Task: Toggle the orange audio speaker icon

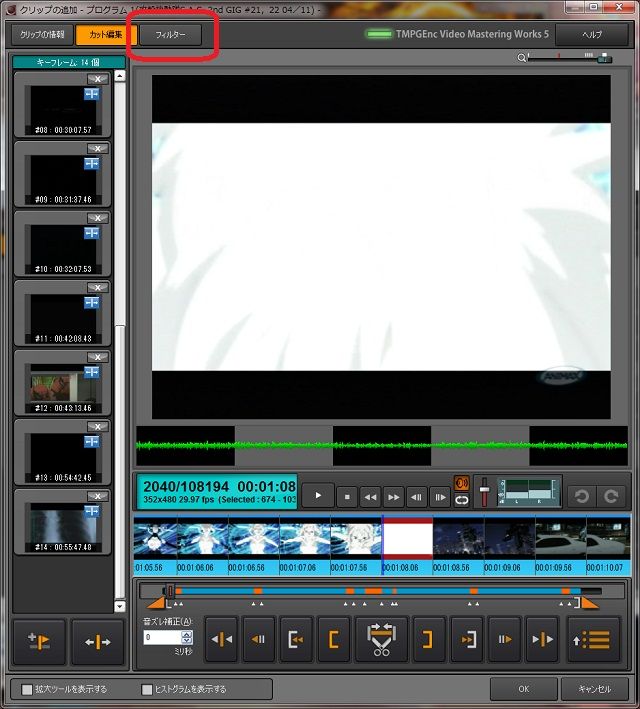Action: point(461,483)
